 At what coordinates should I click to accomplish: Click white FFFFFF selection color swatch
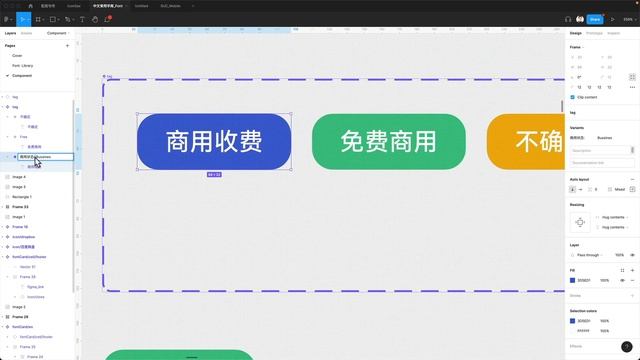572,331
